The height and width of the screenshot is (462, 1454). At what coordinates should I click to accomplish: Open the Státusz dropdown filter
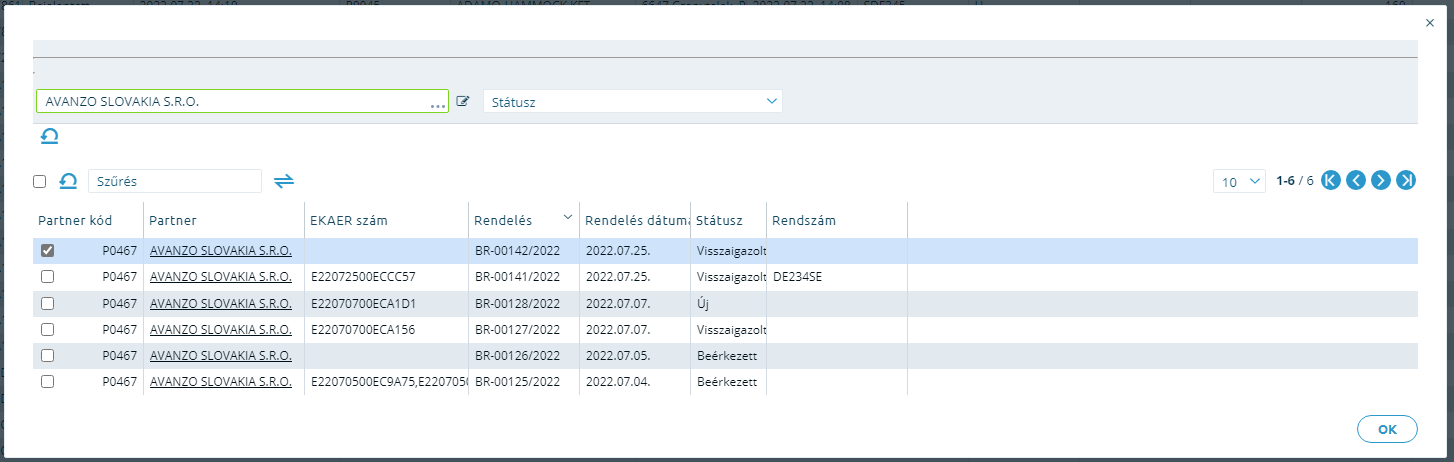point(632,101)
